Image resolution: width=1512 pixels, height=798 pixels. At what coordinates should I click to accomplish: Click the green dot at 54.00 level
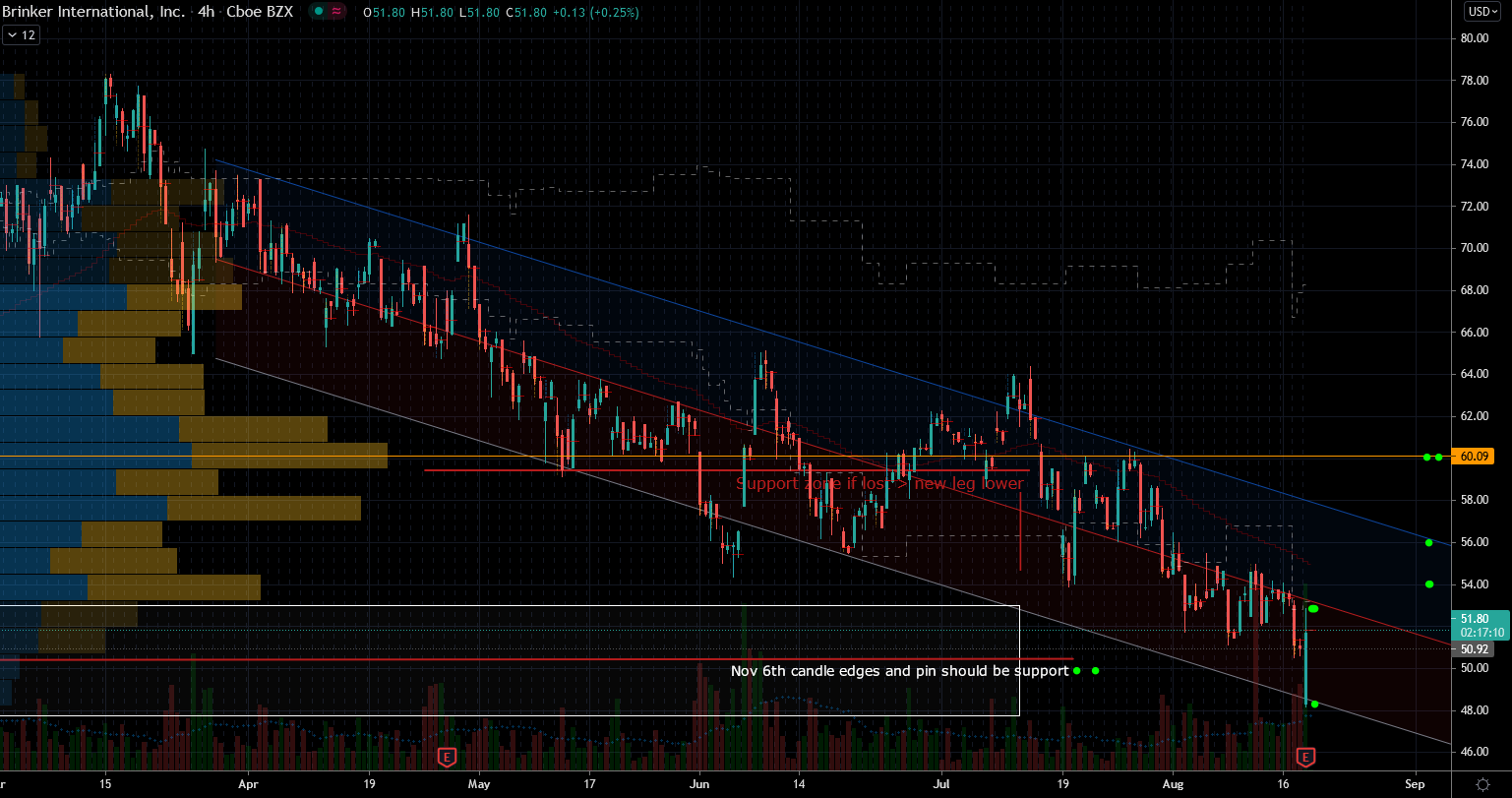[x=1429, y=584]
